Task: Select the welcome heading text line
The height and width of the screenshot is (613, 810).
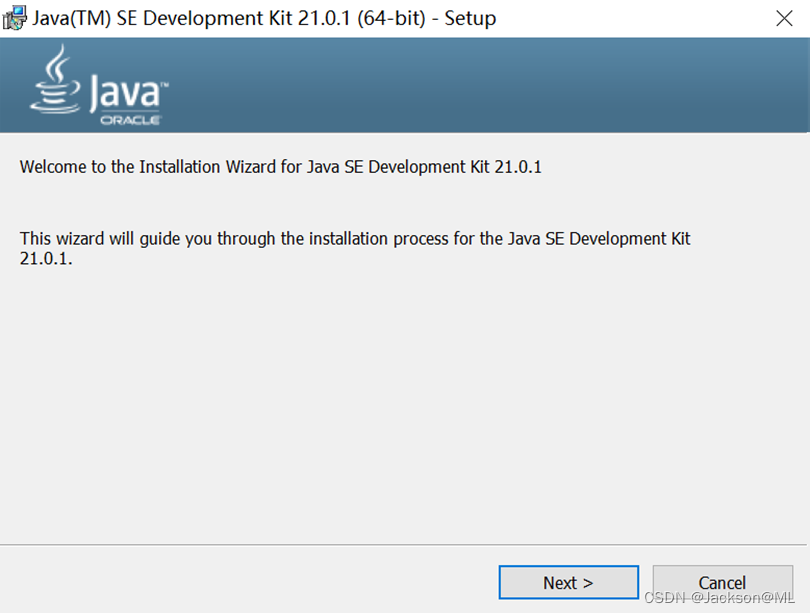Action: point(280,167)
